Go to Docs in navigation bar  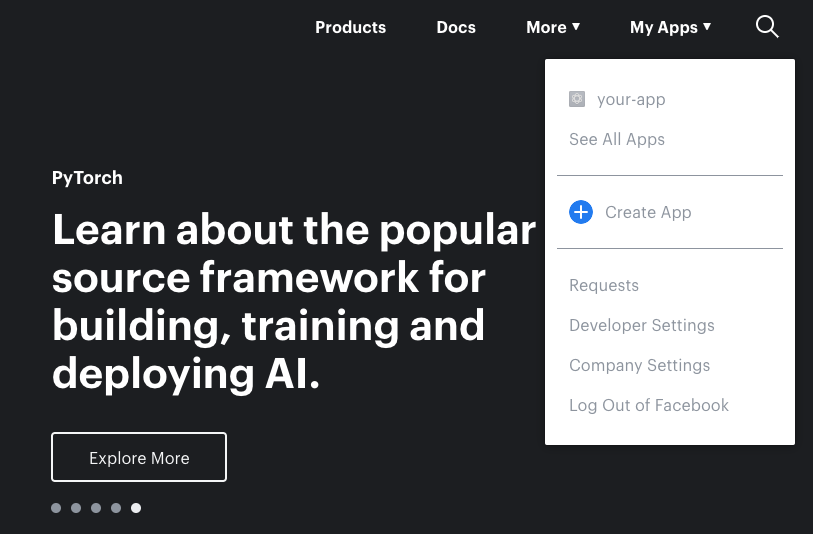[x=456, y=27]
